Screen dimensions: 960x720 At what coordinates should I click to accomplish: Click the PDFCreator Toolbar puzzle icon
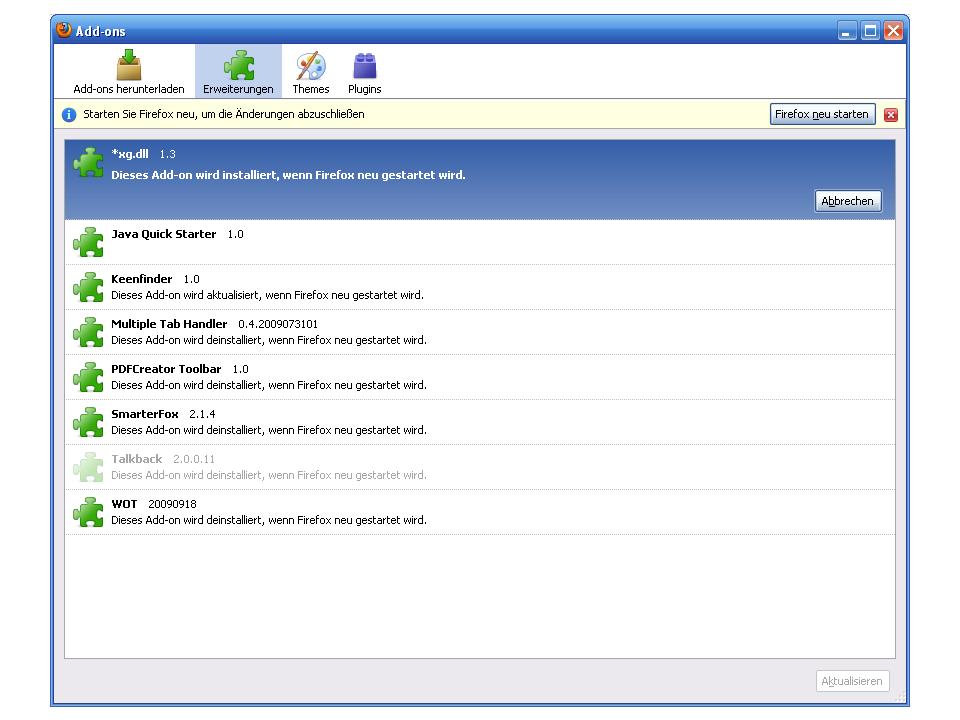88,377
